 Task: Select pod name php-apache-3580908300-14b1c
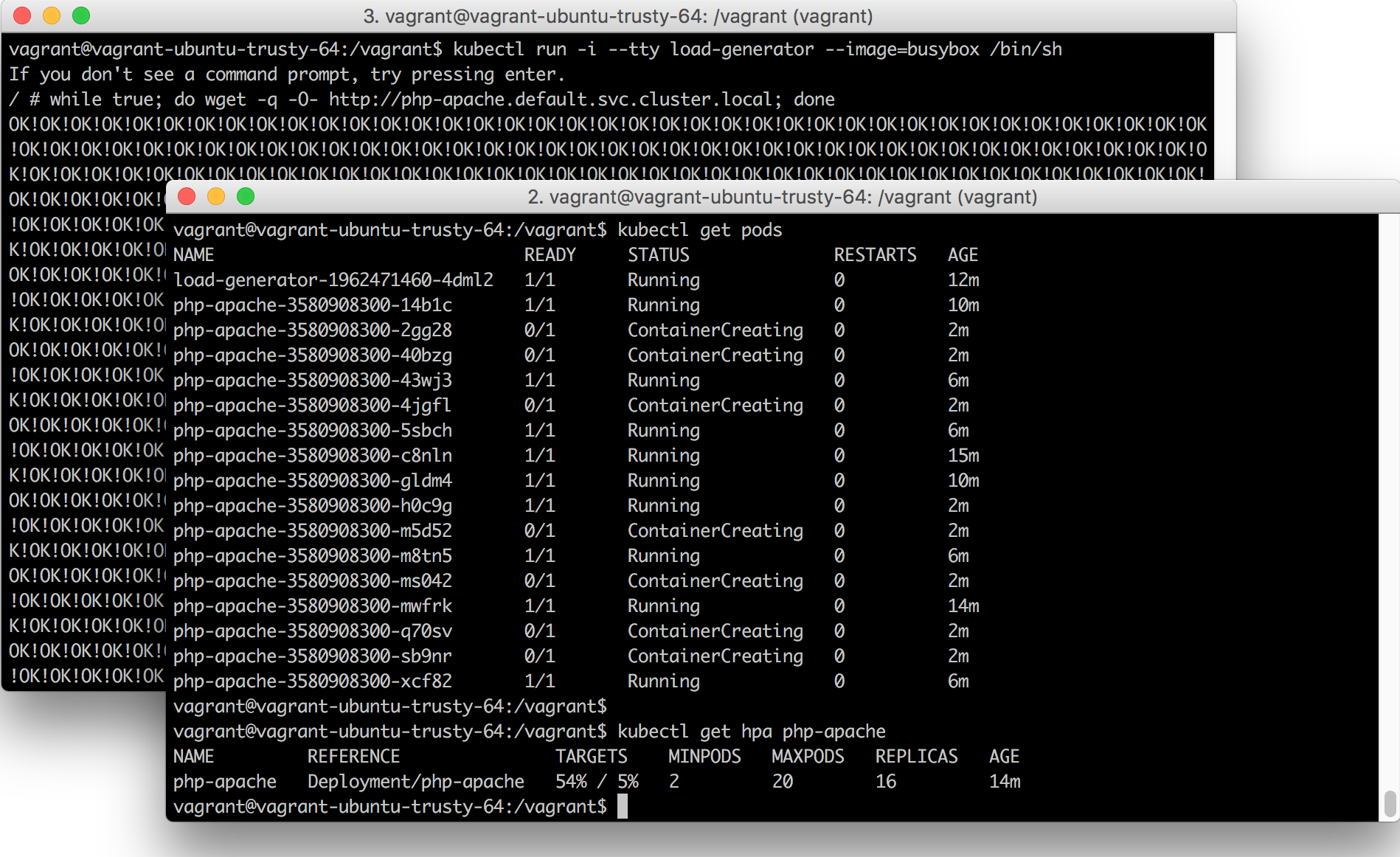tap(313, 305)
